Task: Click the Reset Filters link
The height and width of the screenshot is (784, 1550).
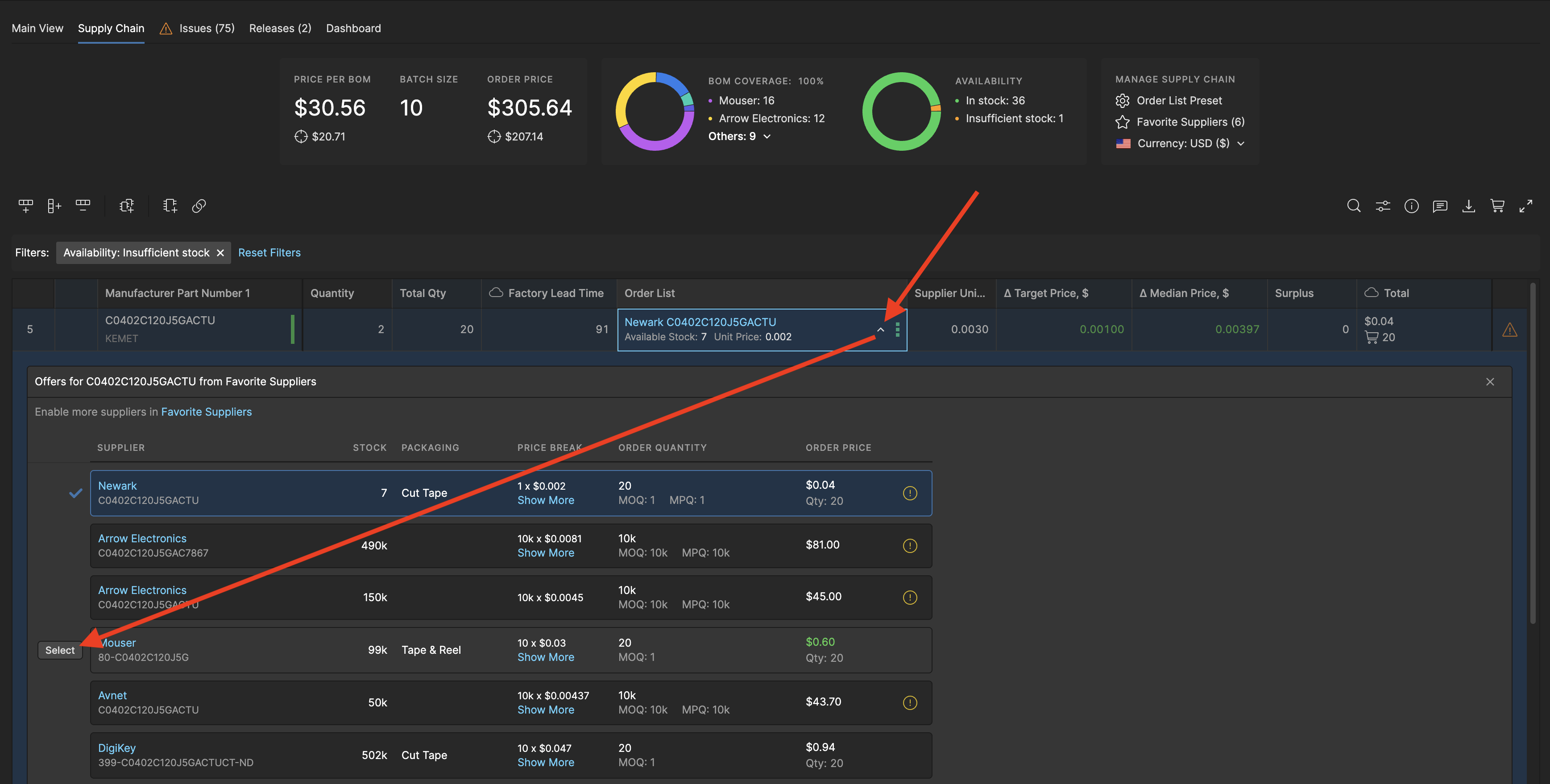Action: point(269,252)
